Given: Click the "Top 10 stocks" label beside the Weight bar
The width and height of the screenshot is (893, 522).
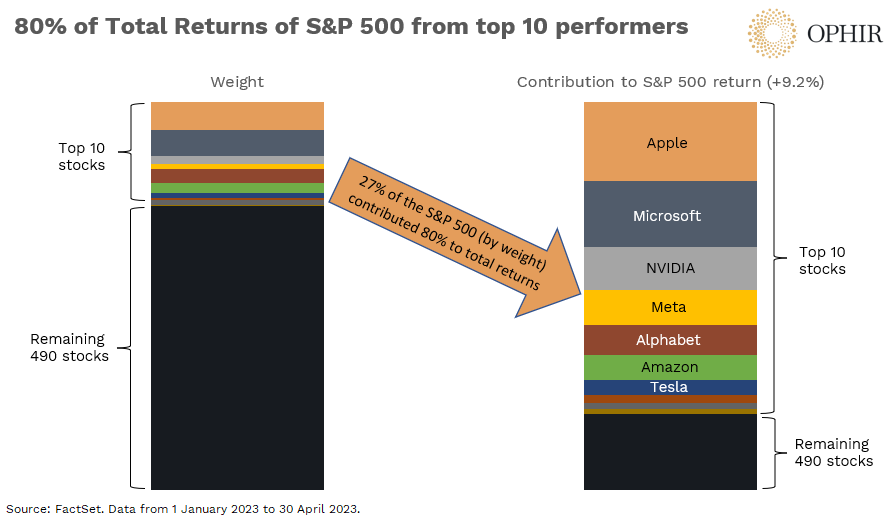Looking at the screenshot, I should coord(81,156).
